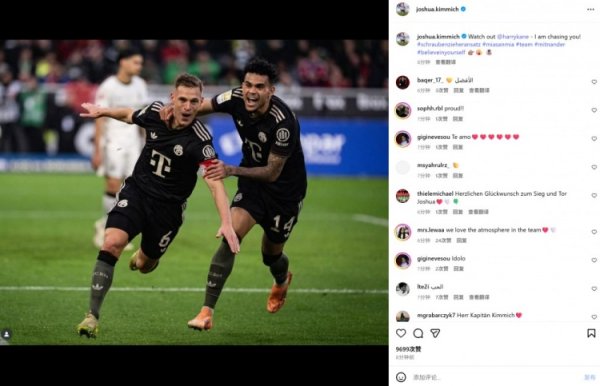See translation of post caption
The height and width of the screenshot is (386, 600).
tap(445, 62)
